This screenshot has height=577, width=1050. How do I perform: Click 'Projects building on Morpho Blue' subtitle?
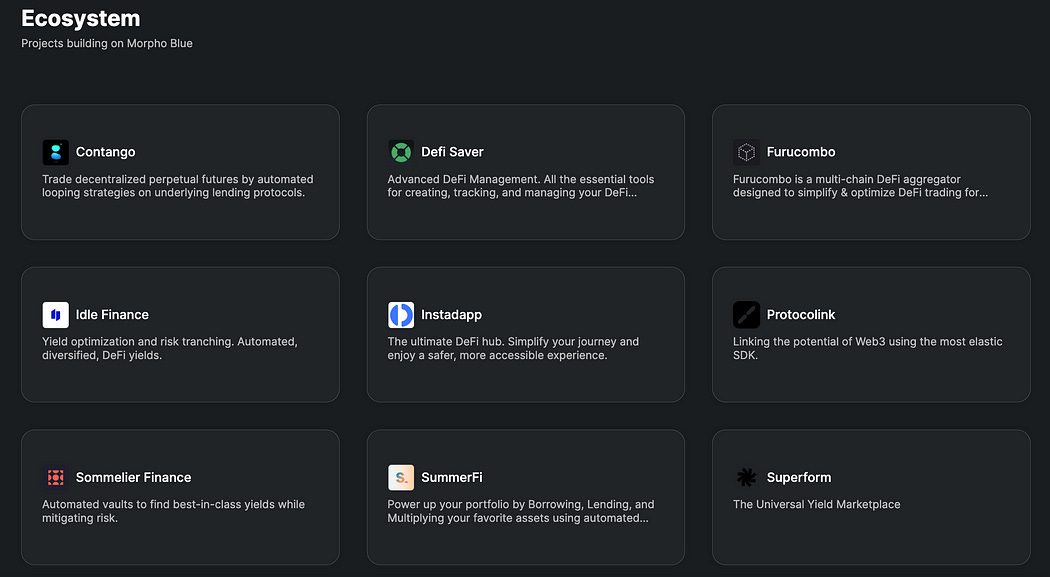(x=106, y=44)
